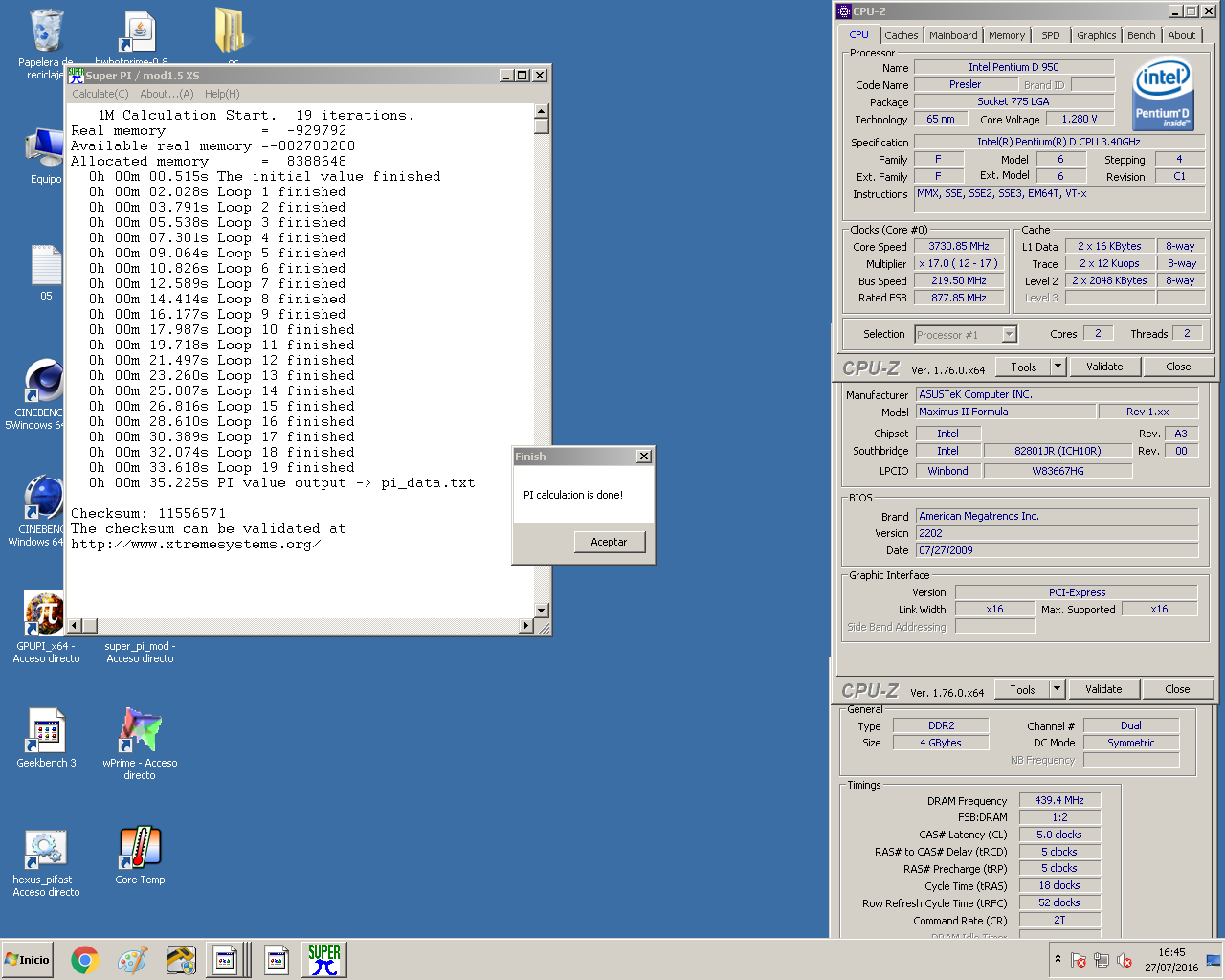Switch to the Memory tab in CPU-Z
The image size is (1225, 980).
1007,35
